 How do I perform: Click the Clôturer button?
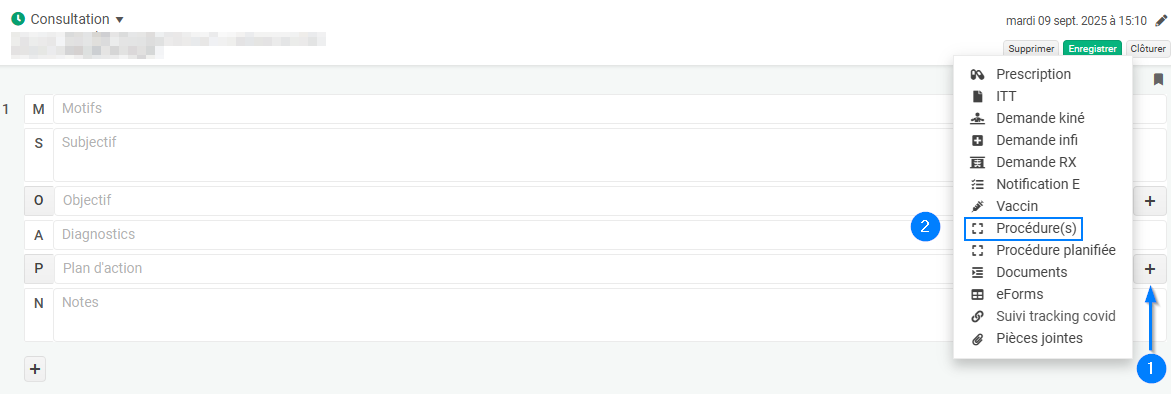[1147, 49]
